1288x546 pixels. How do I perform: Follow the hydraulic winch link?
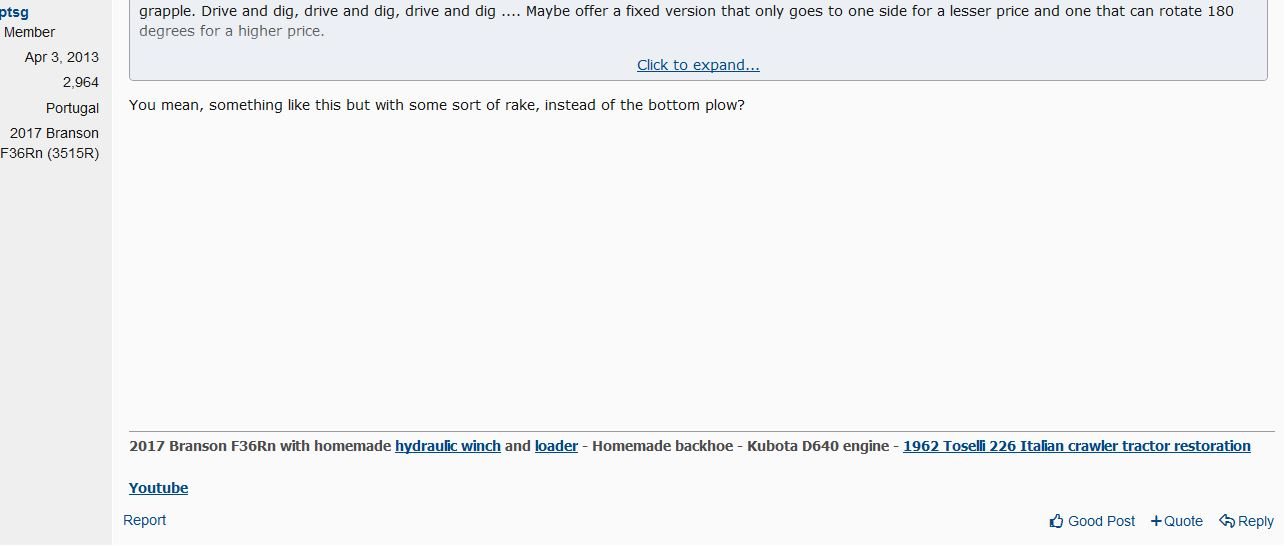pos(447,446)
